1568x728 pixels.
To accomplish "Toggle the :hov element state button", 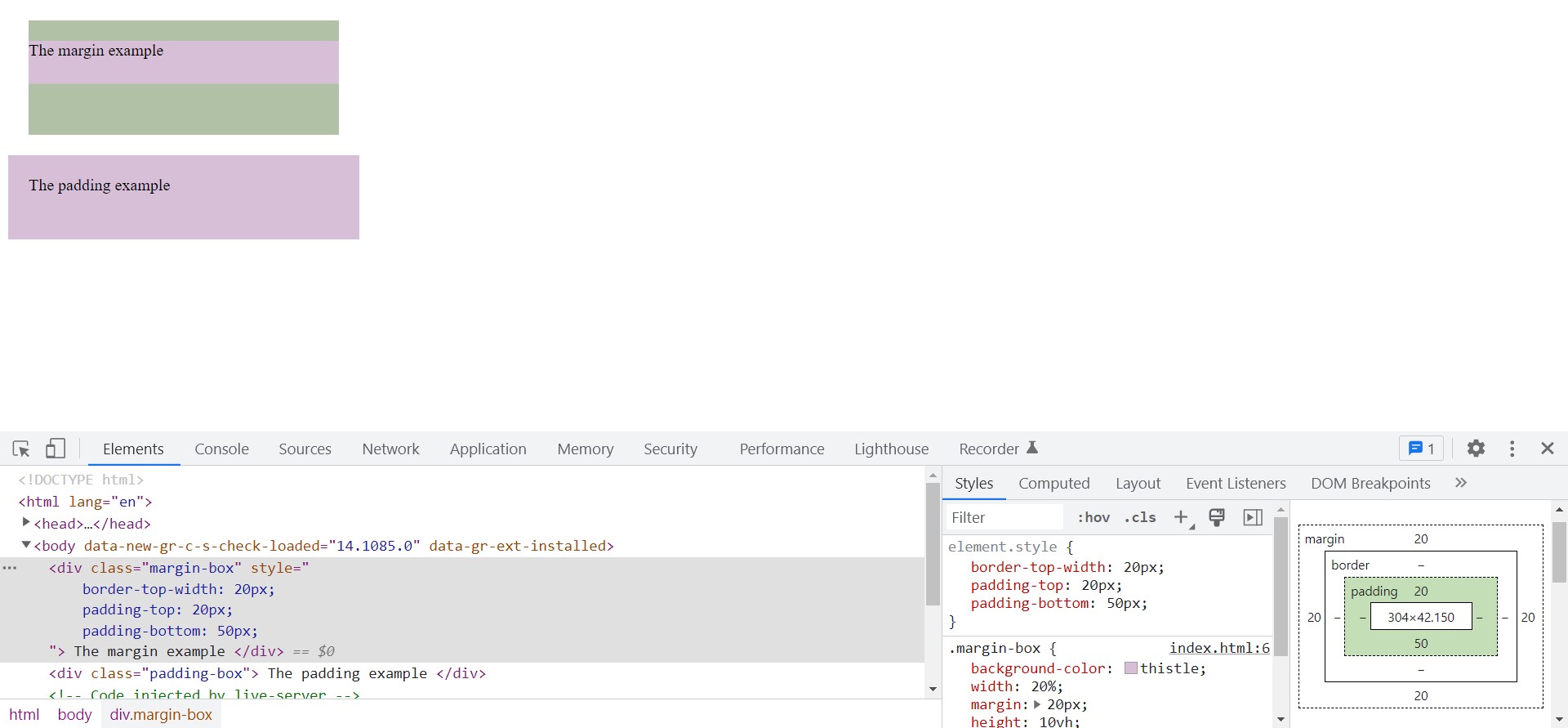I will click(x=1094, y=517).
